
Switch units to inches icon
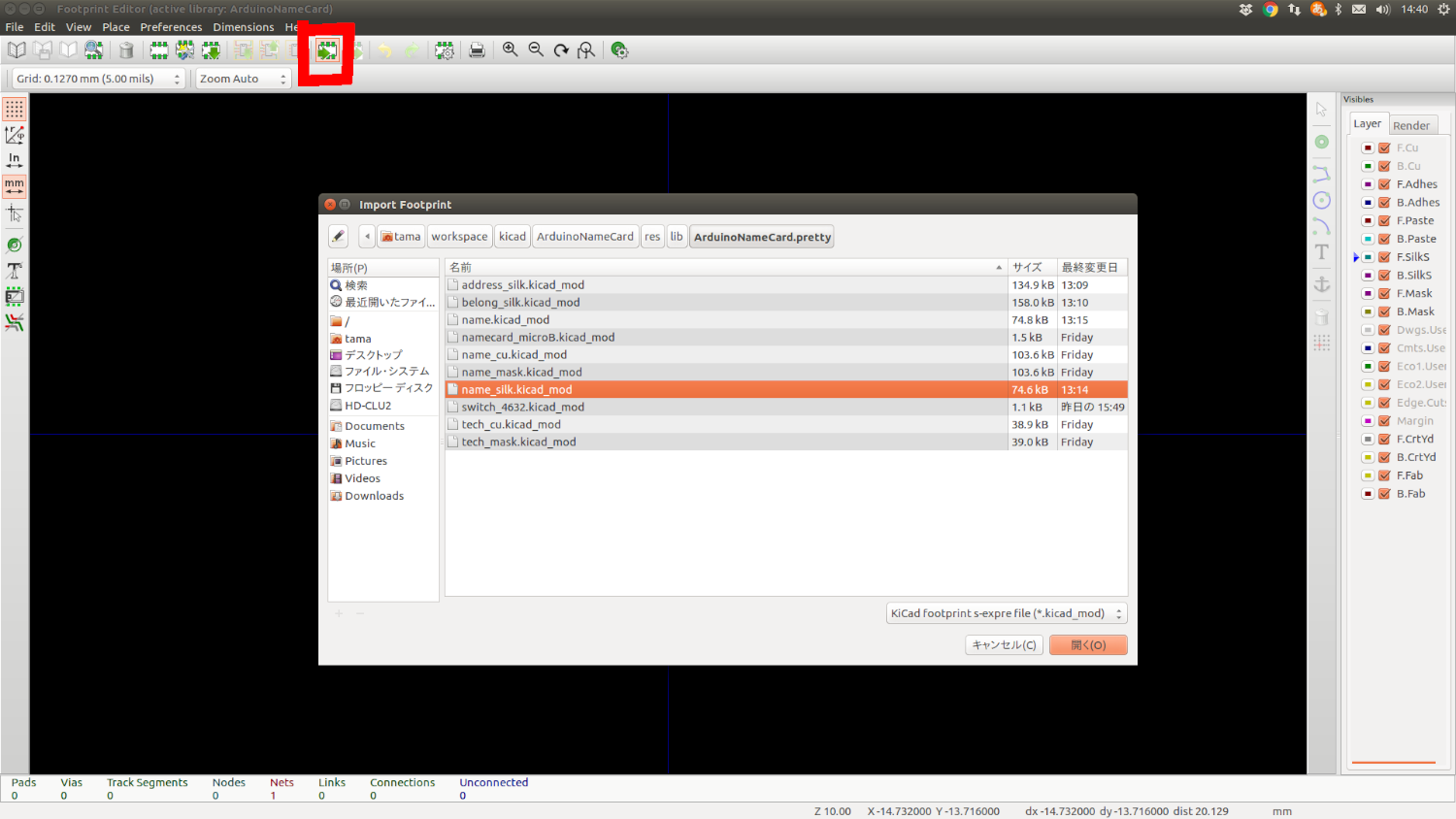click(15, 160)
